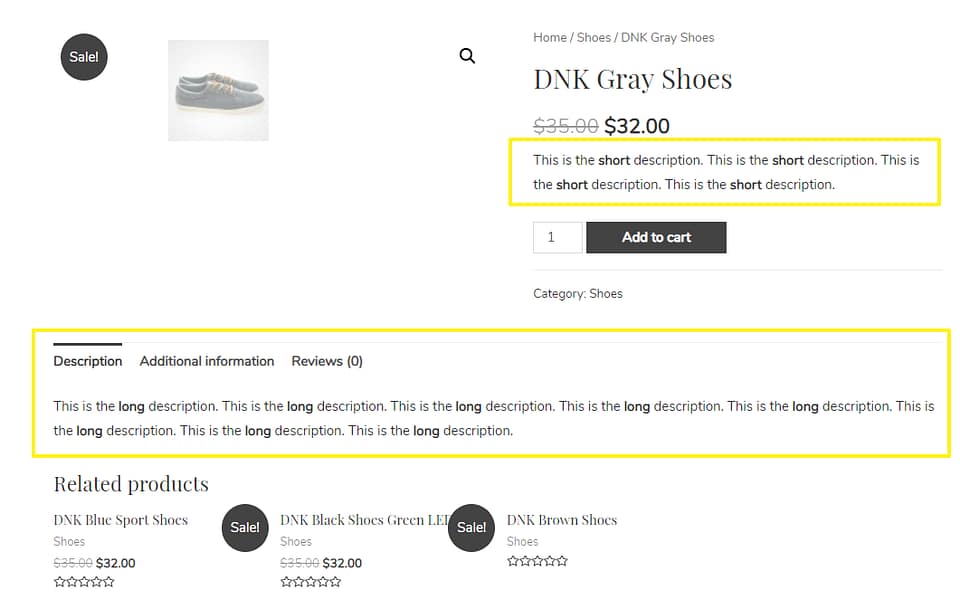Click the star rating under DNK Blue Sport Shoes
The height and width of the screenshot is (600, 960).
click(x=84, y=581)
